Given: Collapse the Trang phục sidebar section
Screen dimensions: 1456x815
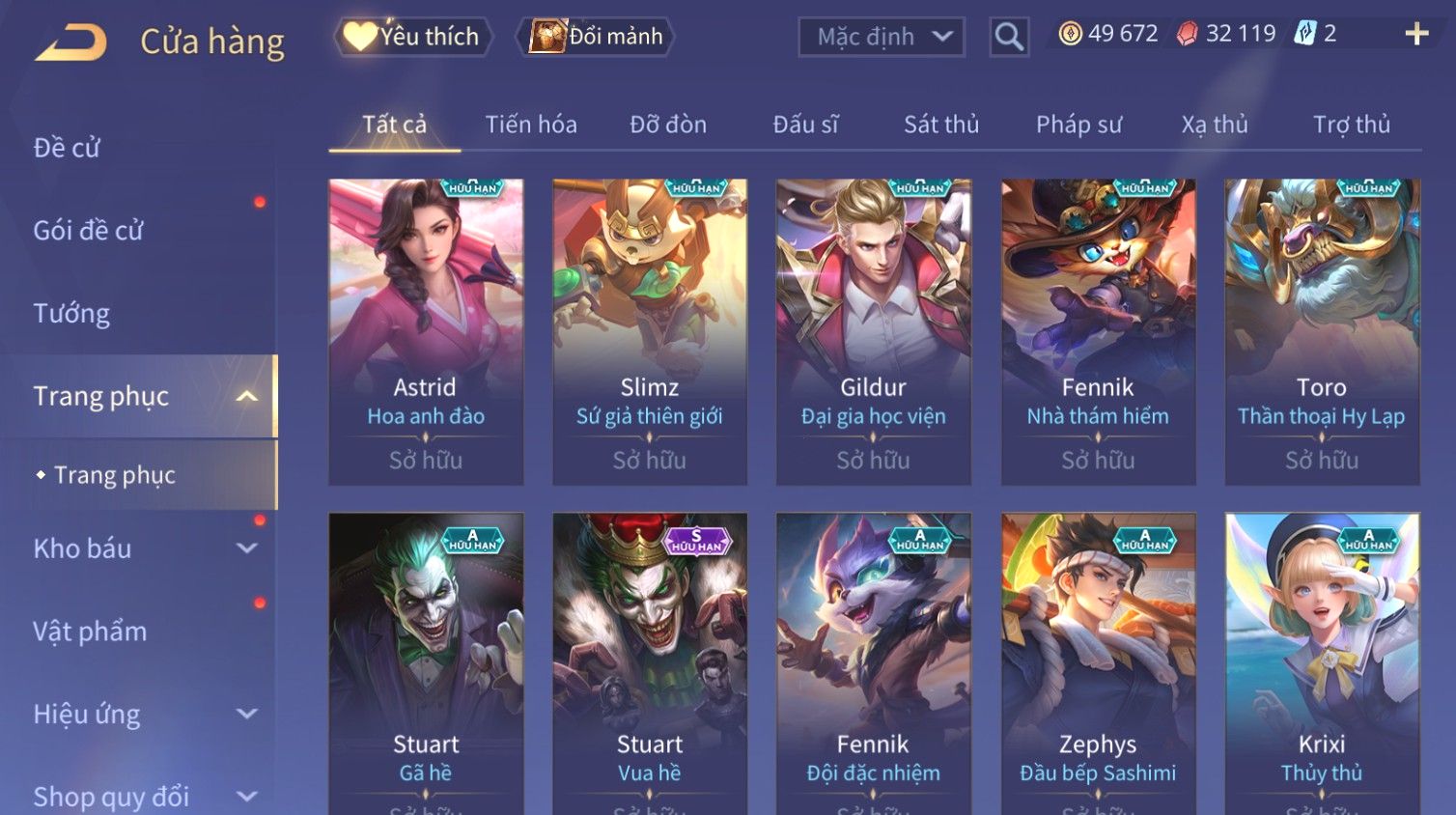Looking at the screenshot, I should pyautogui.click(x=247, y=396).
